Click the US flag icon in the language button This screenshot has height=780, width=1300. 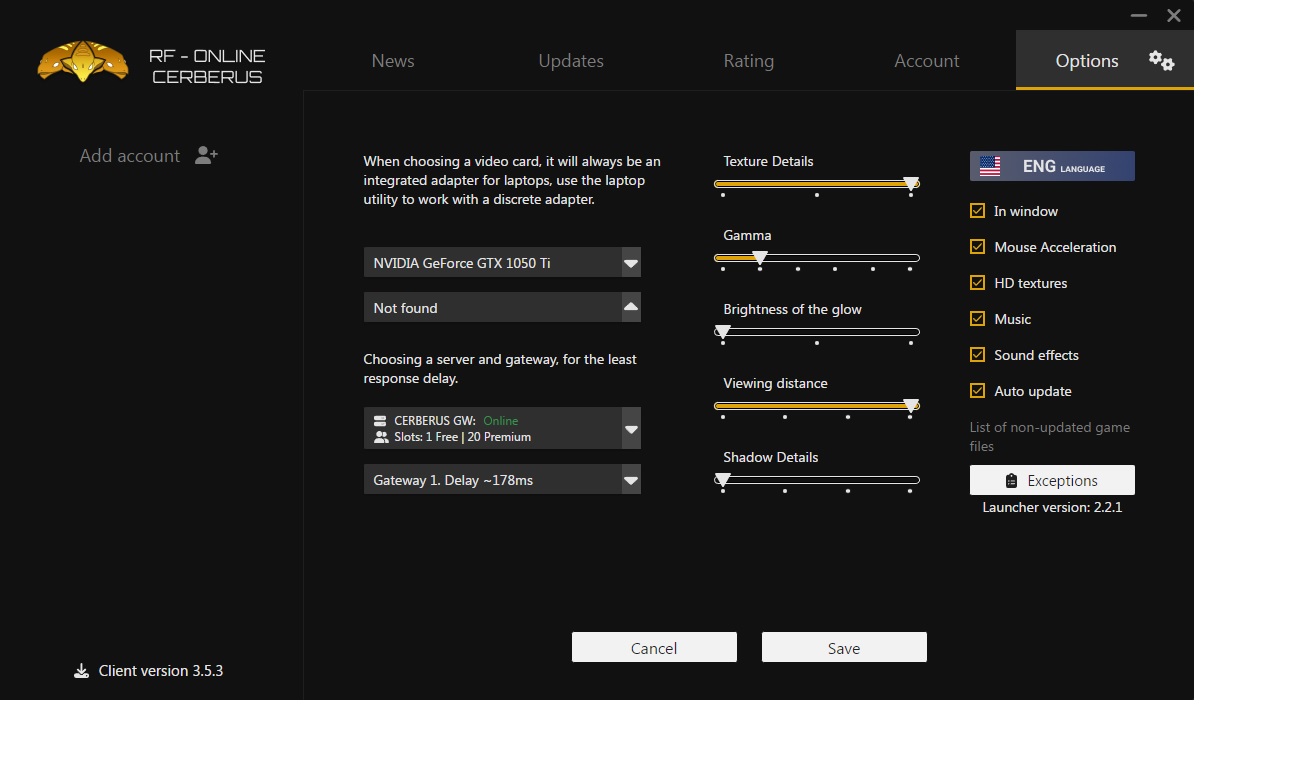(990, 166)
